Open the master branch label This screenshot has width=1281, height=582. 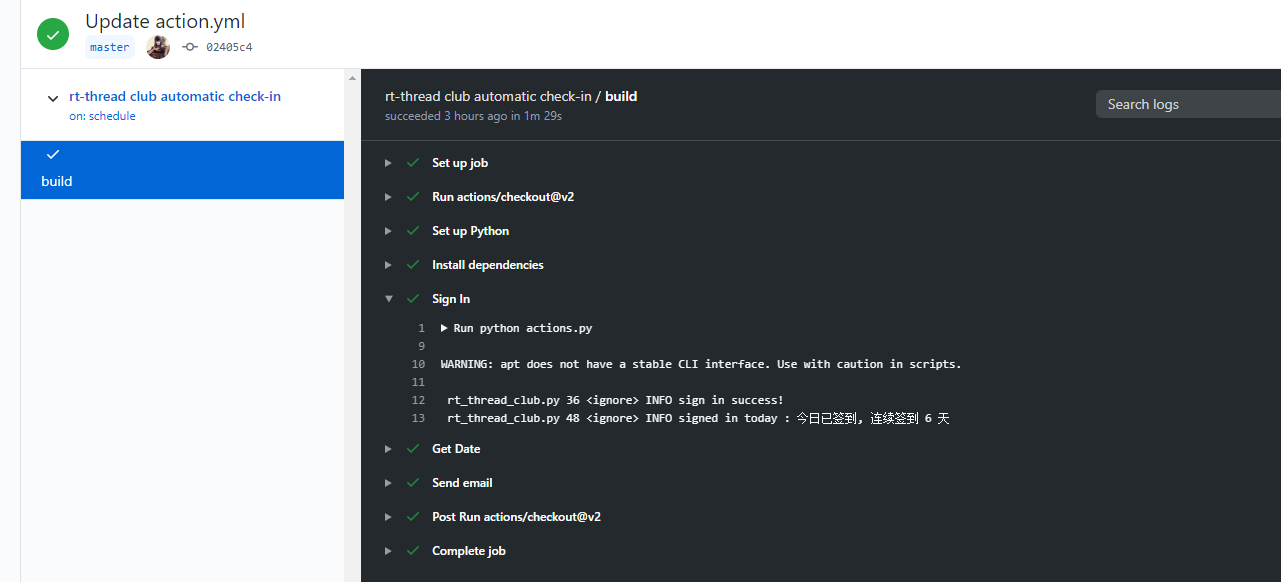109,47
